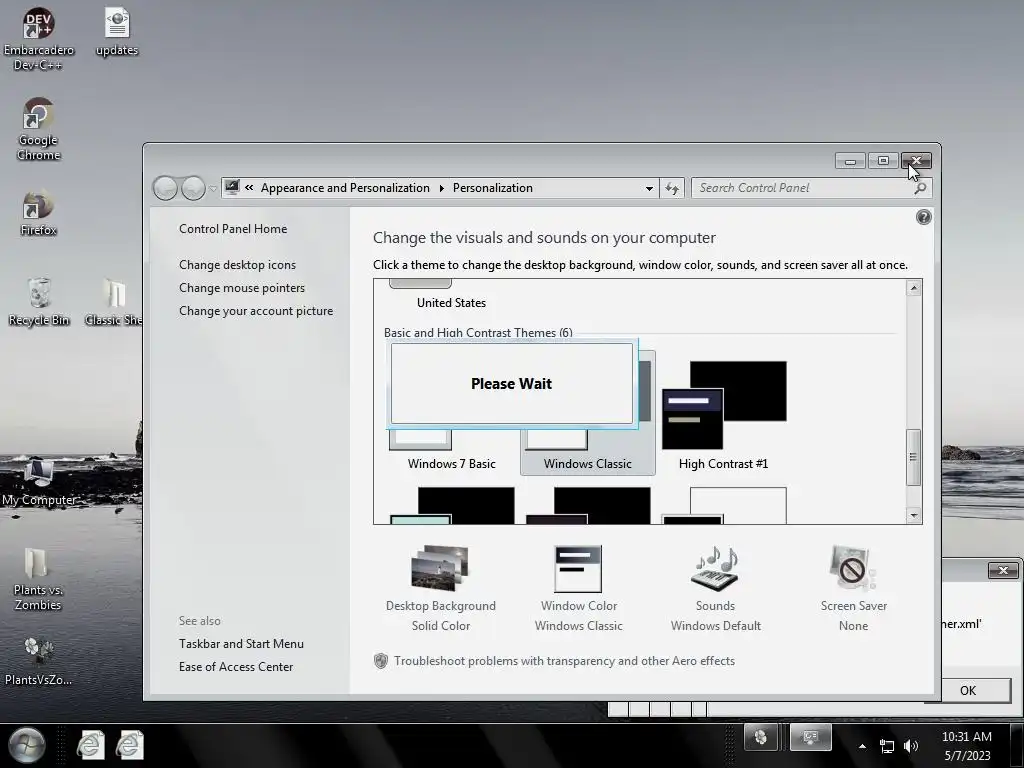
Task: Go back in Control Panel navigation
Action: tap(165, 189)
